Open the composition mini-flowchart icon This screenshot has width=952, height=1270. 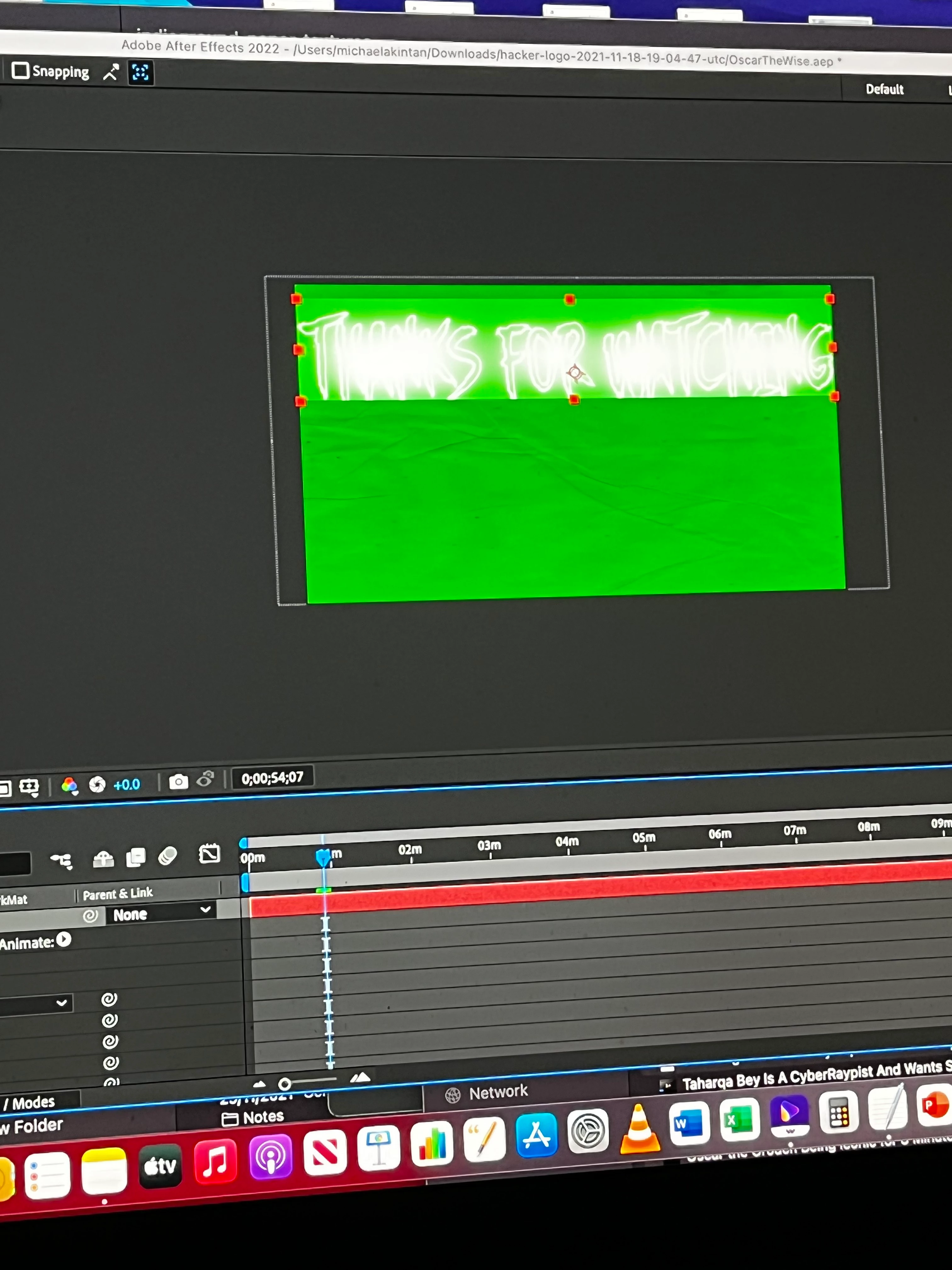coord(61,861)
